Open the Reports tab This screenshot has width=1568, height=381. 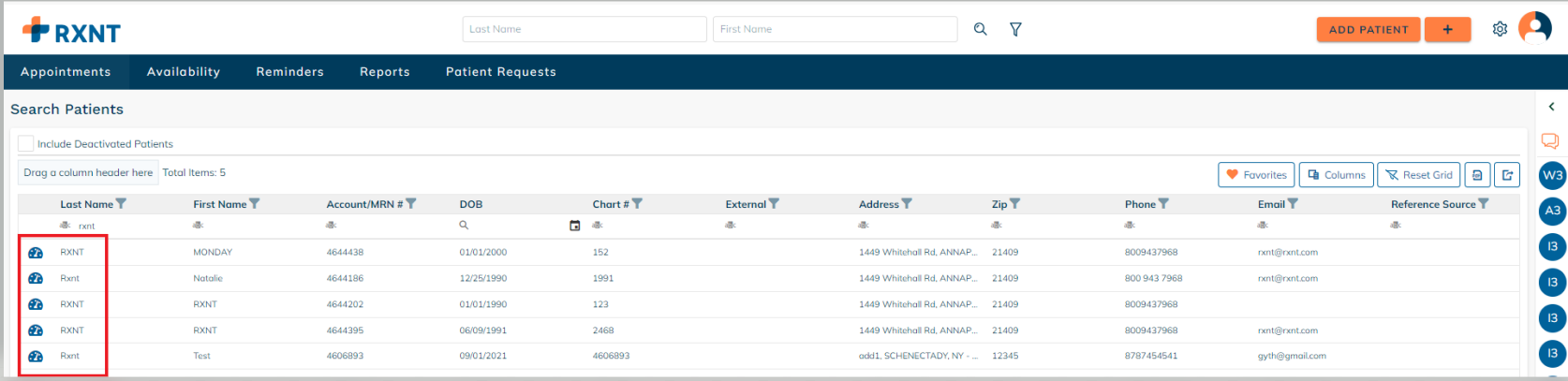click(x=385, y=72)
